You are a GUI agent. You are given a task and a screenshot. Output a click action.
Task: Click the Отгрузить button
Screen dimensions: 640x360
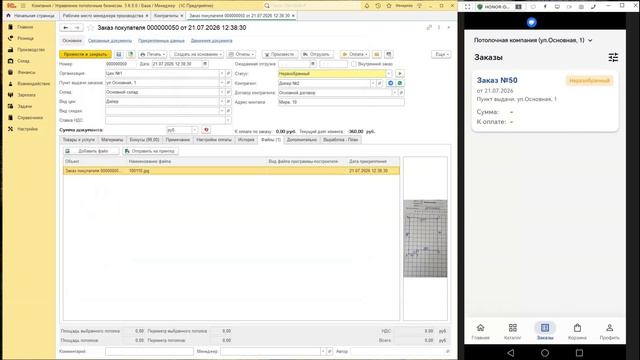(x=317, y=54)
